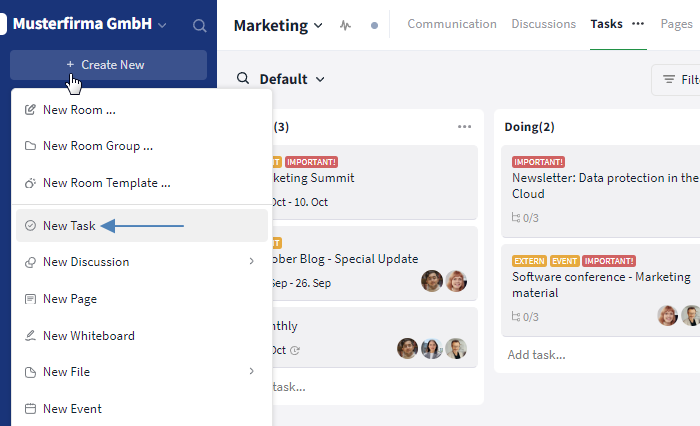700x426 pixels.
Task: Click Add task in Doing column
Action: coord(536,354)
